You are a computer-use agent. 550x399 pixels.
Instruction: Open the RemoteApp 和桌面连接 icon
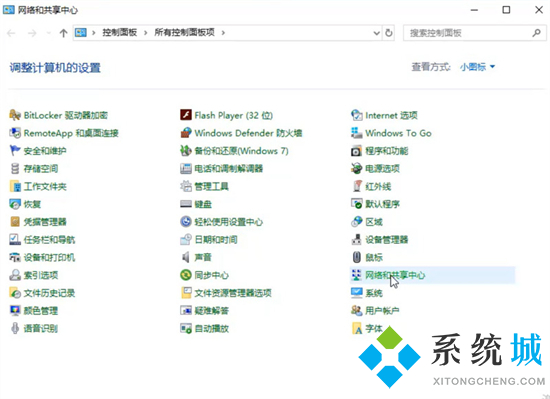point(15,133)
